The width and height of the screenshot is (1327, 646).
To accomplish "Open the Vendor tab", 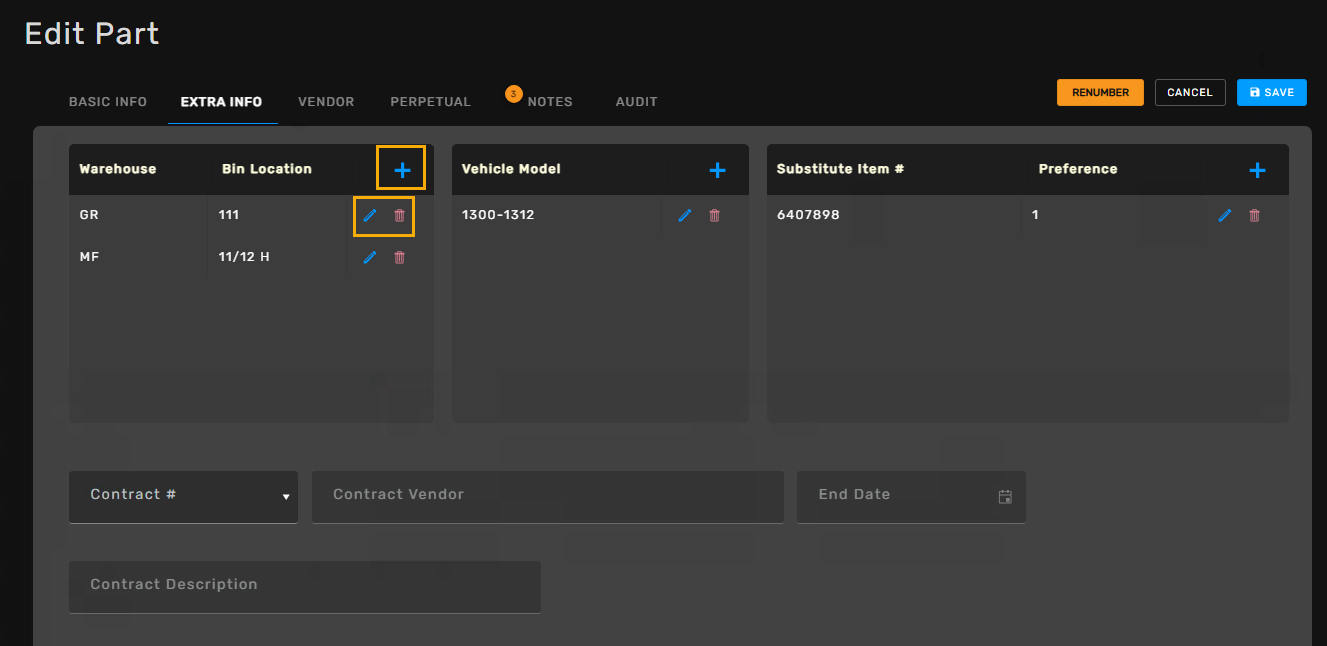I will tap(326, 102).
